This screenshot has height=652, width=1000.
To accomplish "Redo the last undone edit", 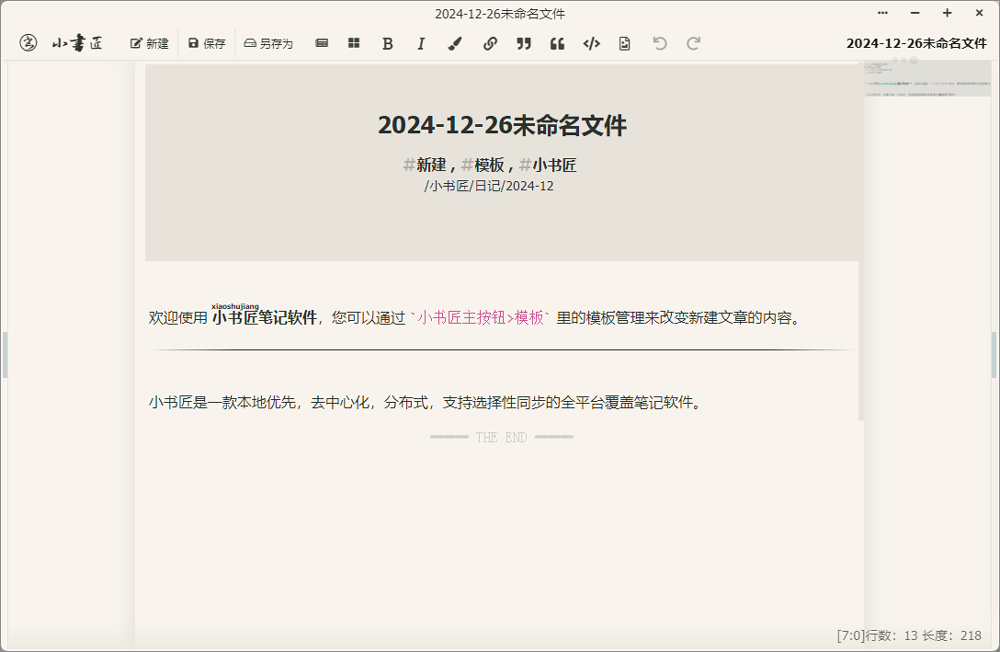I will [x=693, y=43].
